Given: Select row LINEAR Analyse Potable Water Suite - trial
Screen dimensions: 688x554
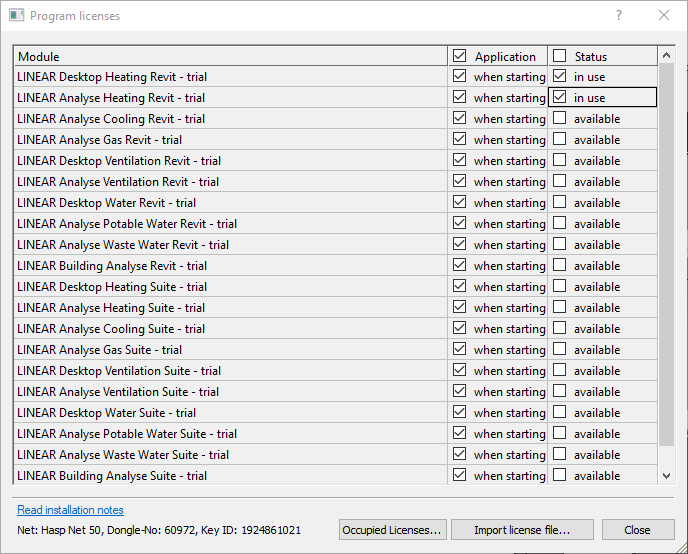Looking at the screenshot, I should pyautogui.click(x=336, y=434).
